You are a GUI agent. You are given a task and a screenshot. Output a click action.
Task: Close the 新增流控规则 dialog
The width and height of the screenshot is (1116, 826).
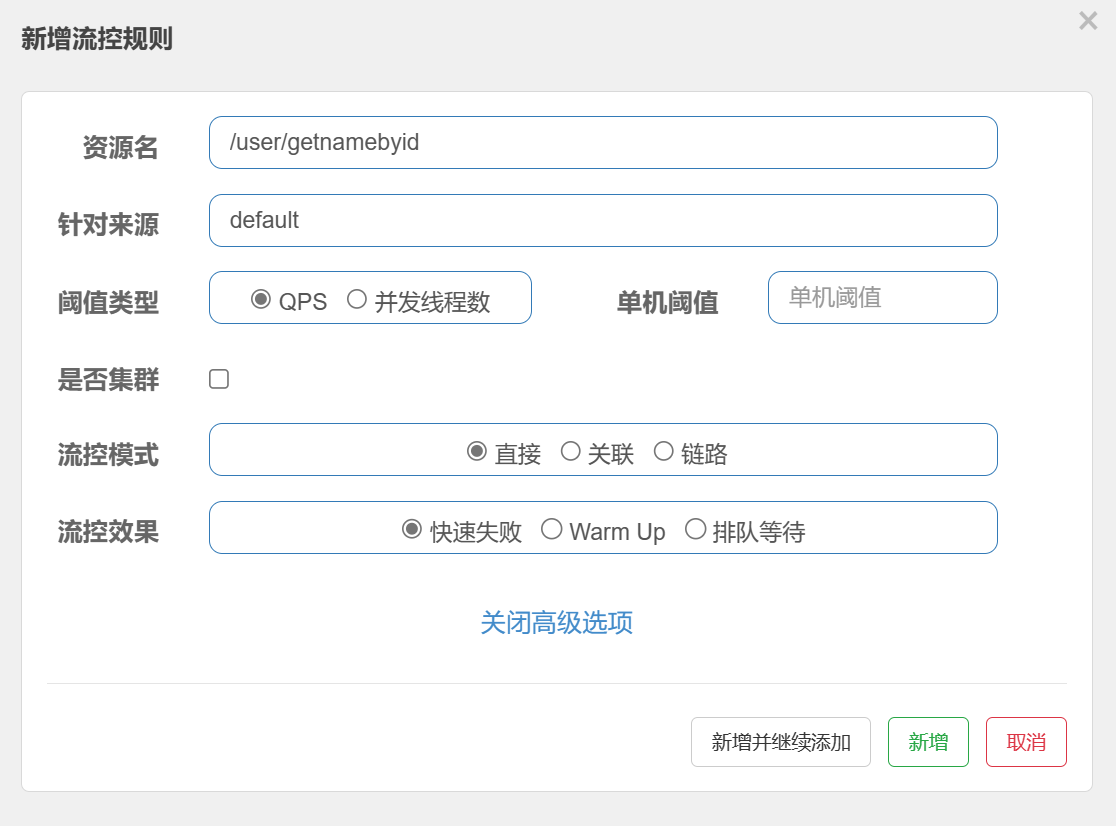[1088, 21]
